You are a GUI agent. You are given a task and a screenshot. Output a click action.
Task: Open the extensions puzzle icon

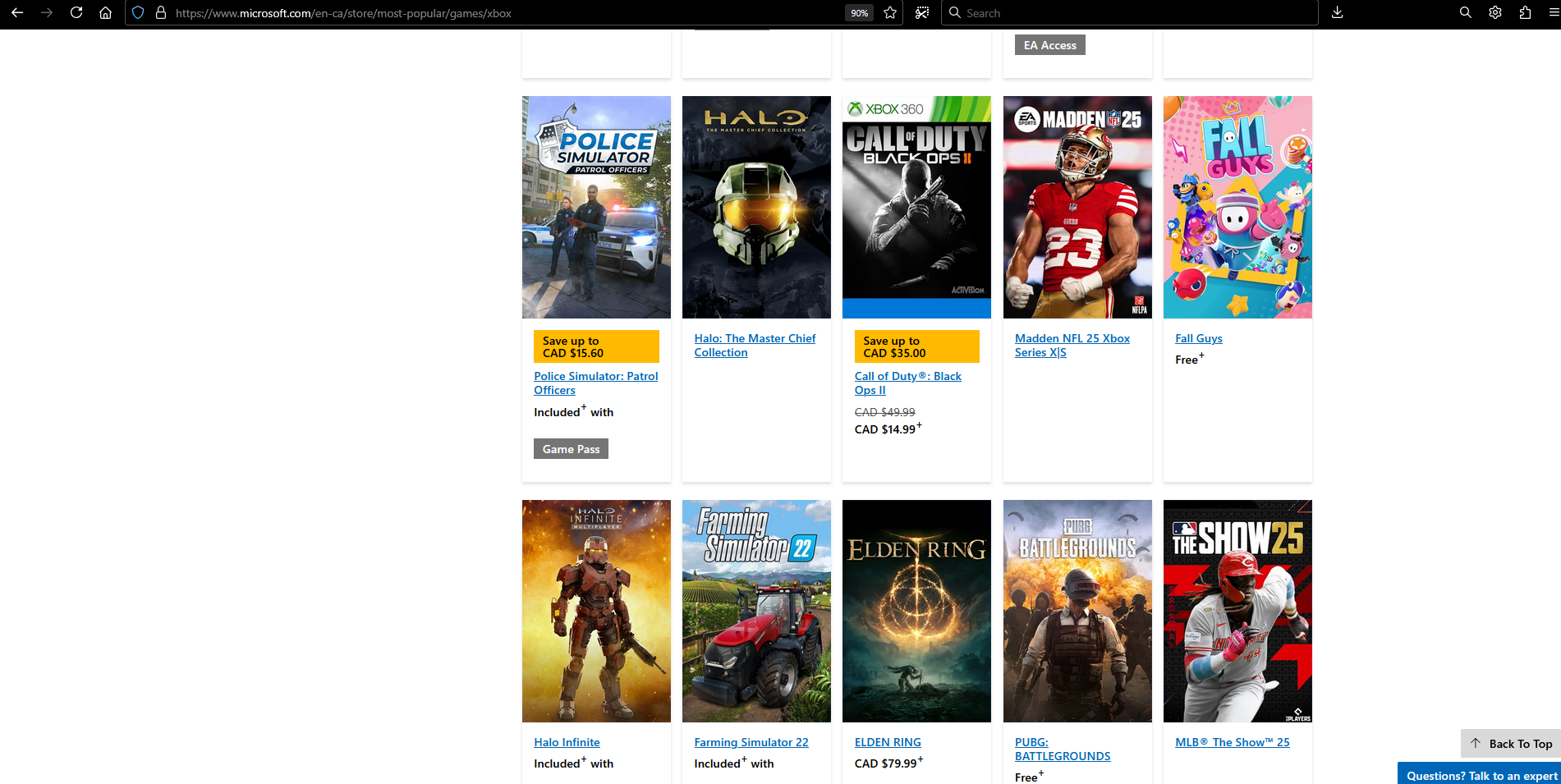tap(1525, 13)
